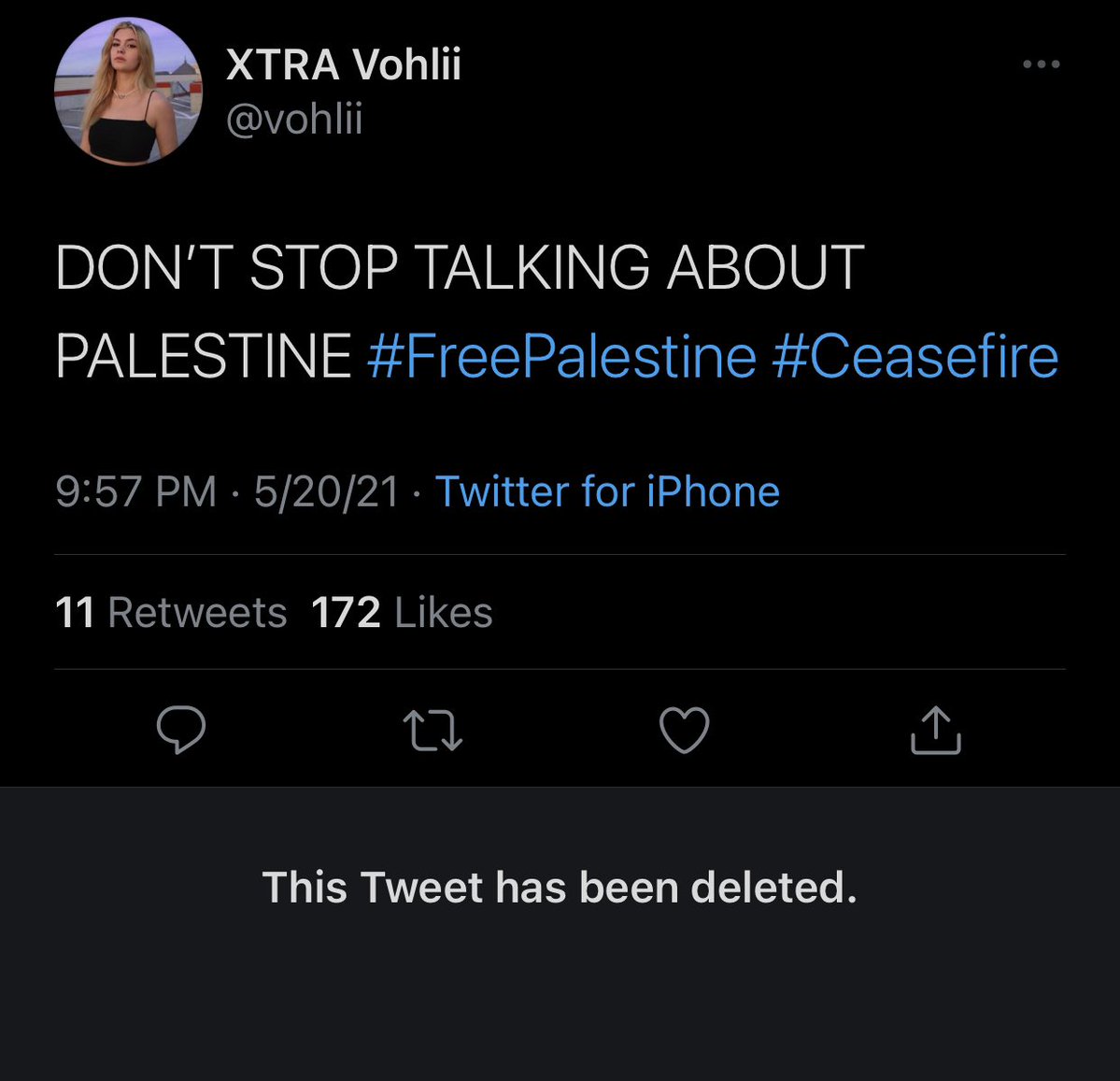The image size is (1120, 1081).
Task: Tap the @vohlii handle
Action: click(x=294, y=120)
